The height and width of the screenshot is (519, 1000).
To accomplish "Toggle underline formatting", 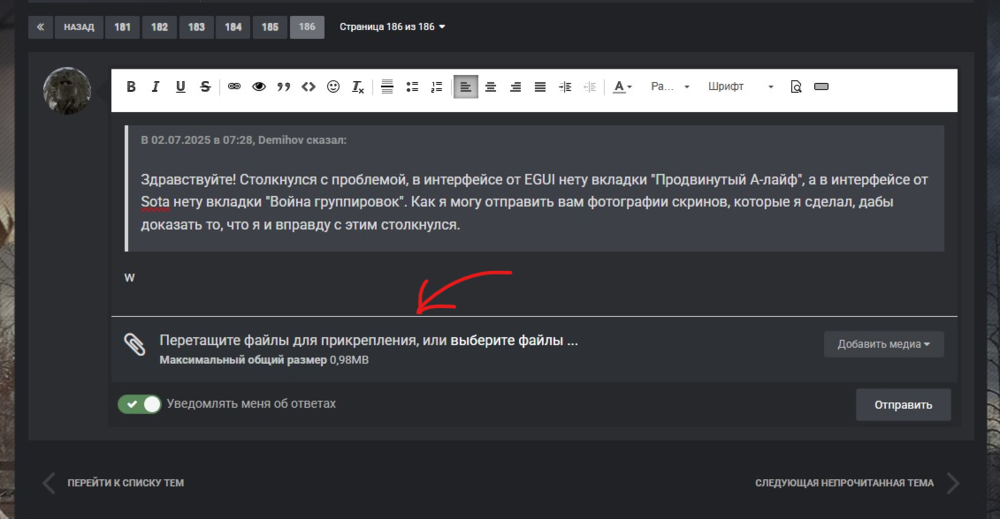I will (180, 87).
